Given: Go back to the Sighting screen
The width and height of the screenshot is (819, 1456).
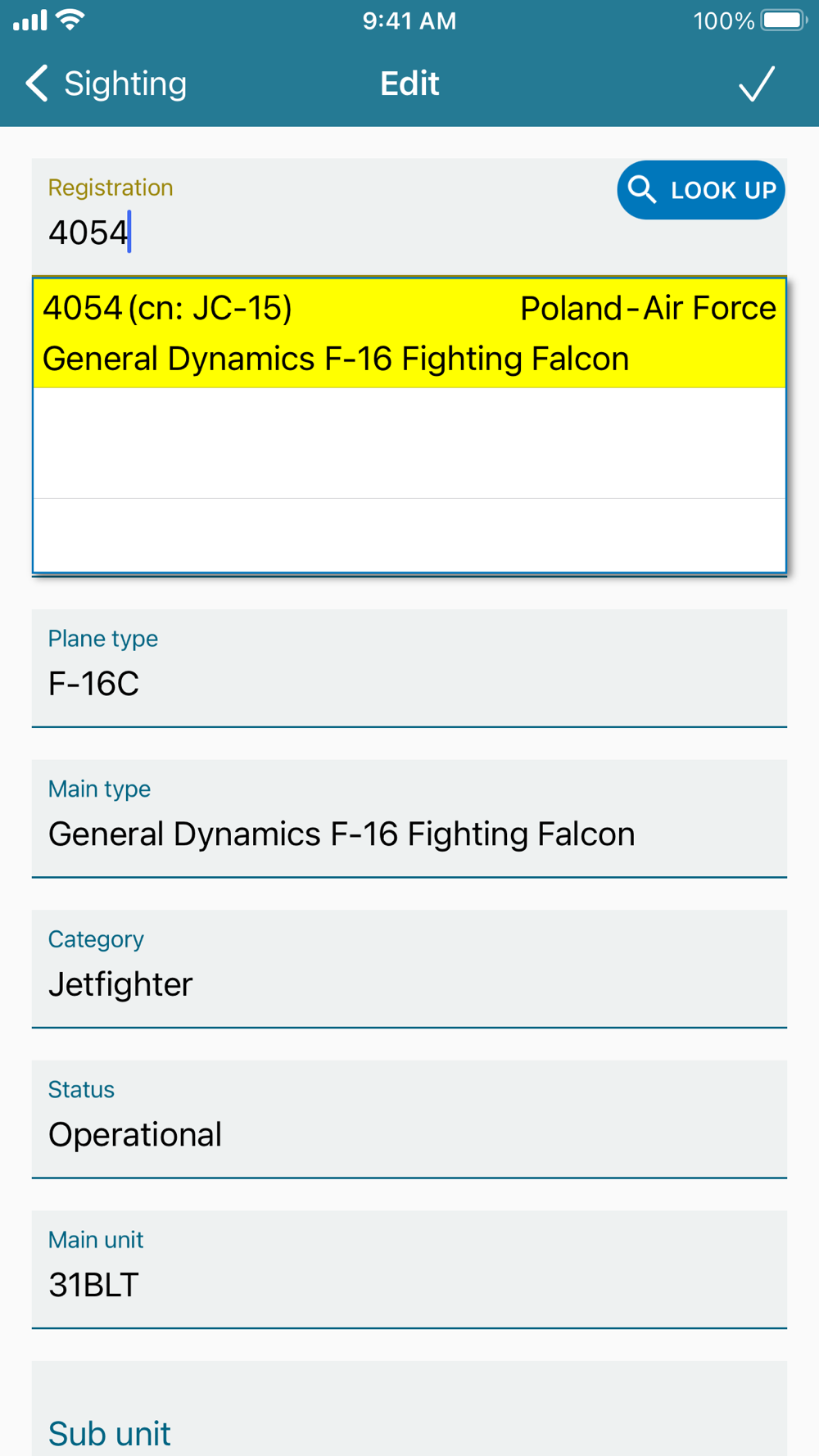Looking at the screenshot, I should (106, 84).
